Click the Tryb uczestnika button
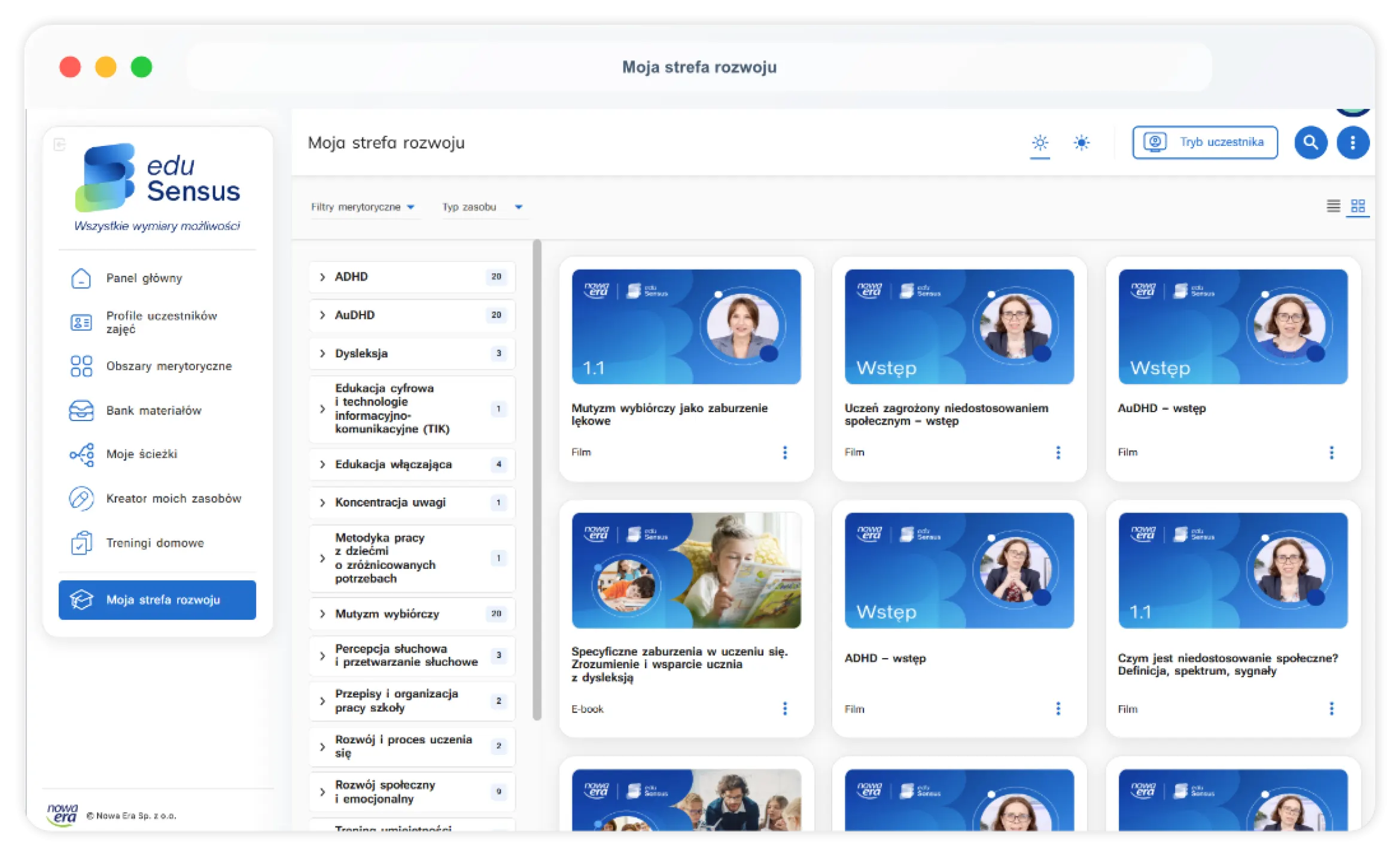The width and height of the screenshot is (1400, 853). click(1205, 142)
